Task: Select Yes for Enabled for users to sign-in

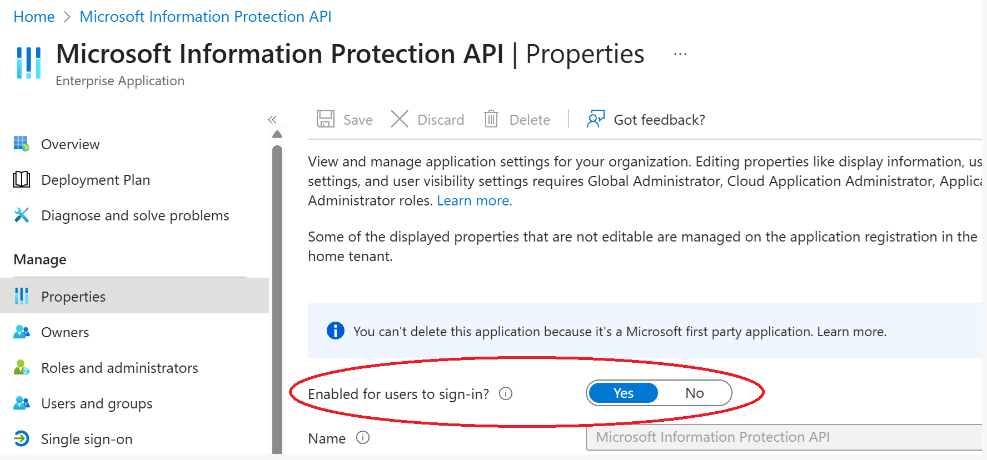Action: tap(623, 393)
